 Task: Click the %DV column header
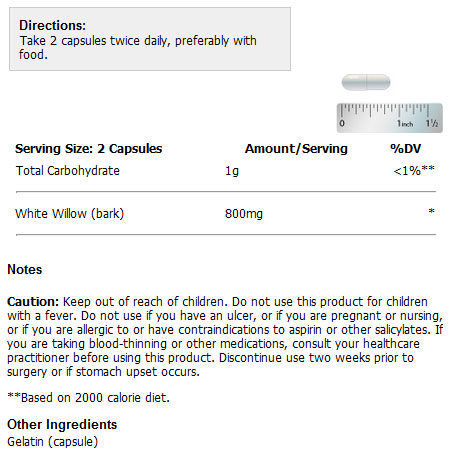pos(406,149)
